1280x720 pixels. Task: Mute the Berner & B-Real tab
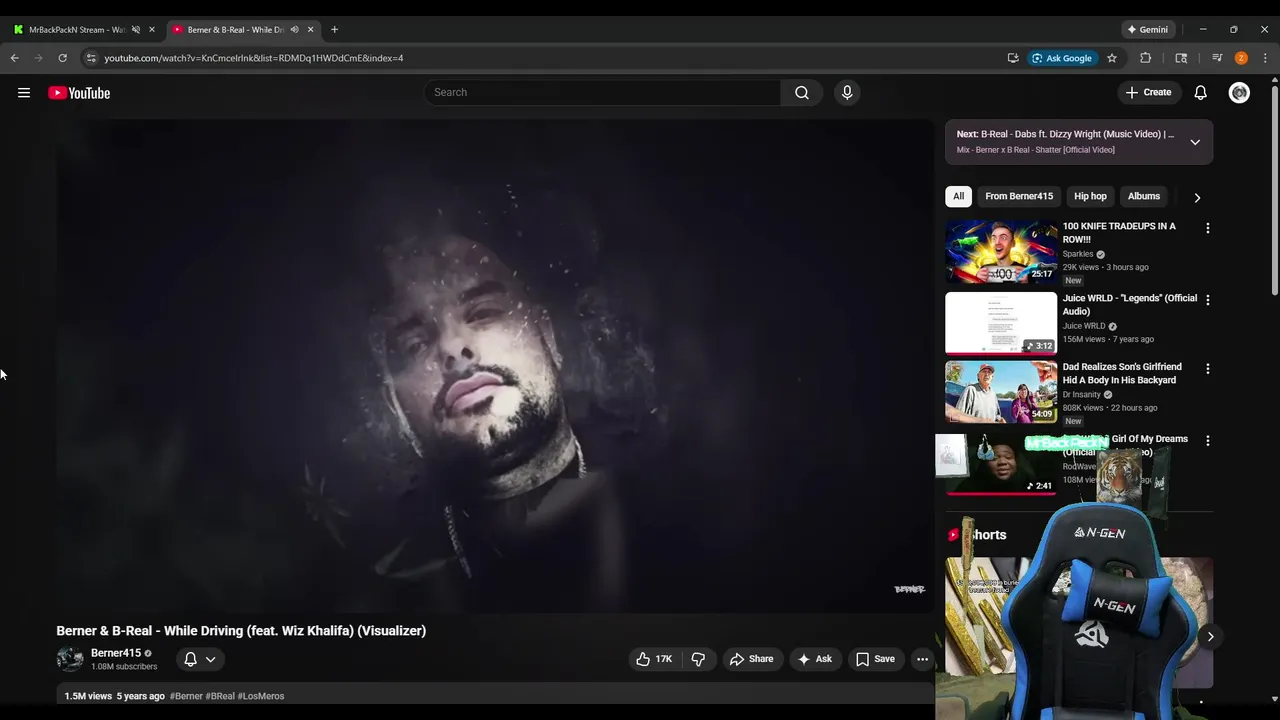(294, 29)
